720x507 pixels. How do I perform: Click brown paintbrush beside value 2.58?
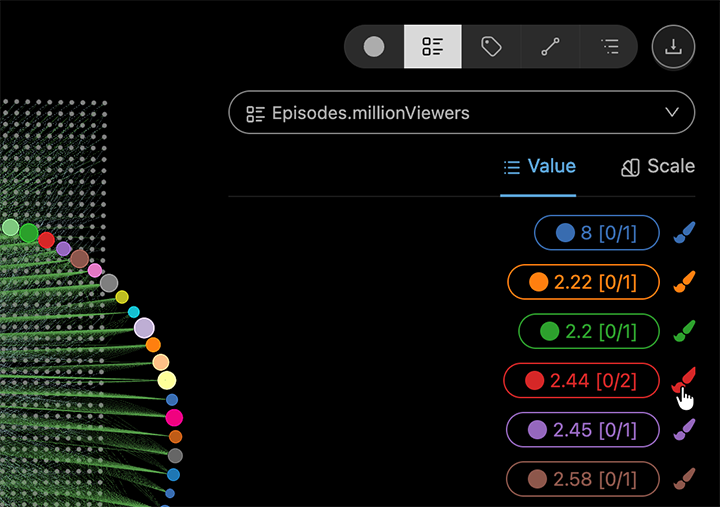pyautogui.click(x=684, y=478)
